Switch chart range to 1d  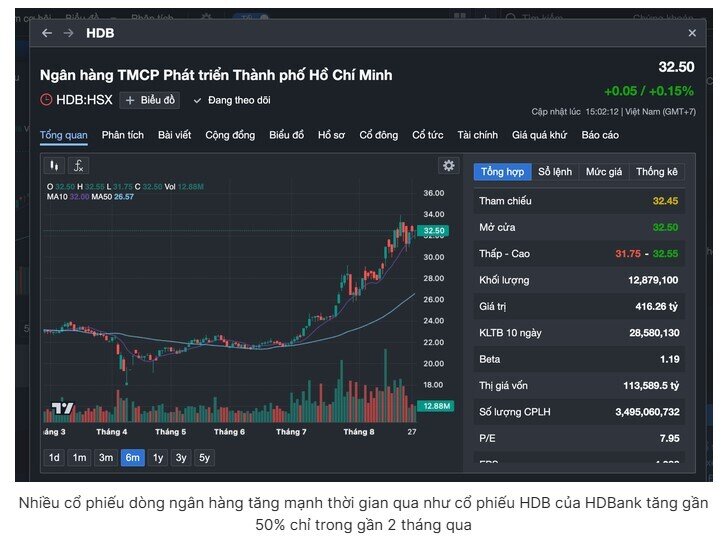click(x=54, y=458)
